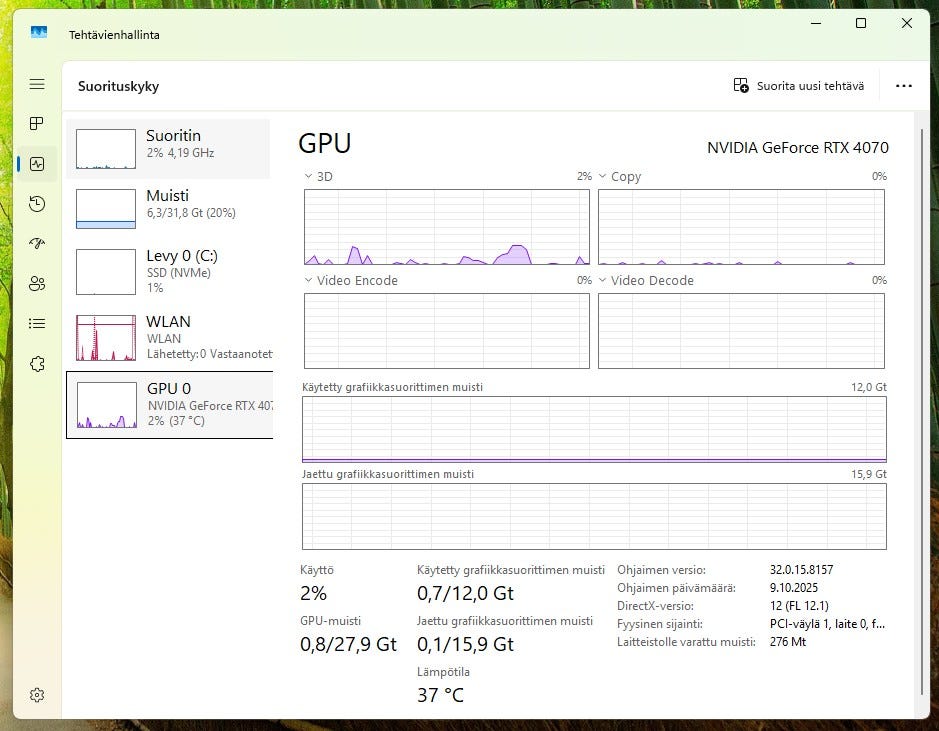Open the hamburger navigation menu

pyautogui.click(x=37, y=85)
